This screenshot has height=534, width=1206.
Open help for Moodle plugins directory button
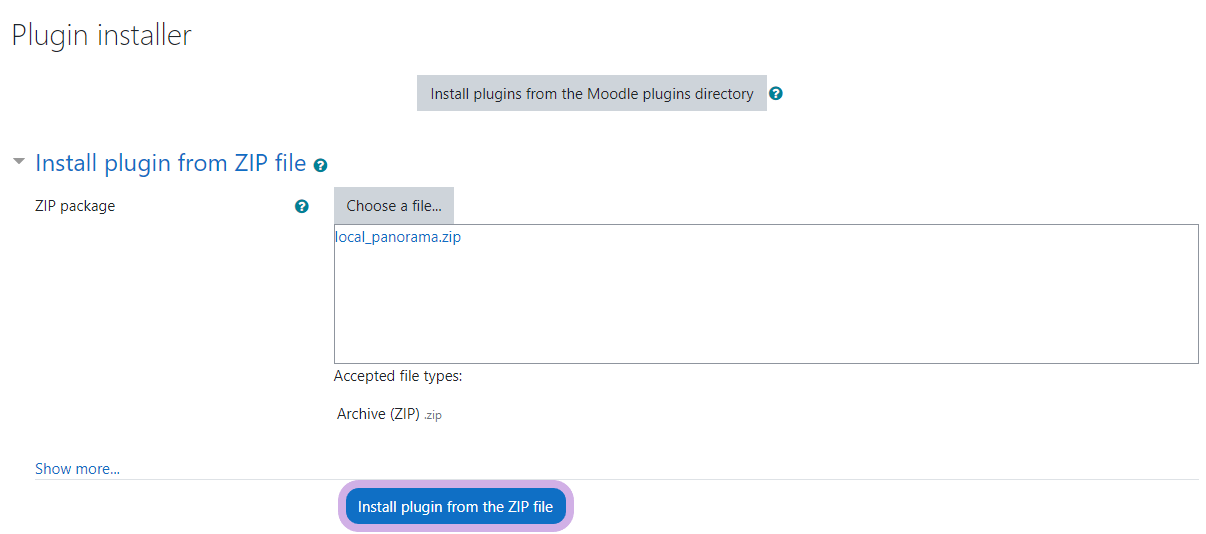click(x=776, y=94)
